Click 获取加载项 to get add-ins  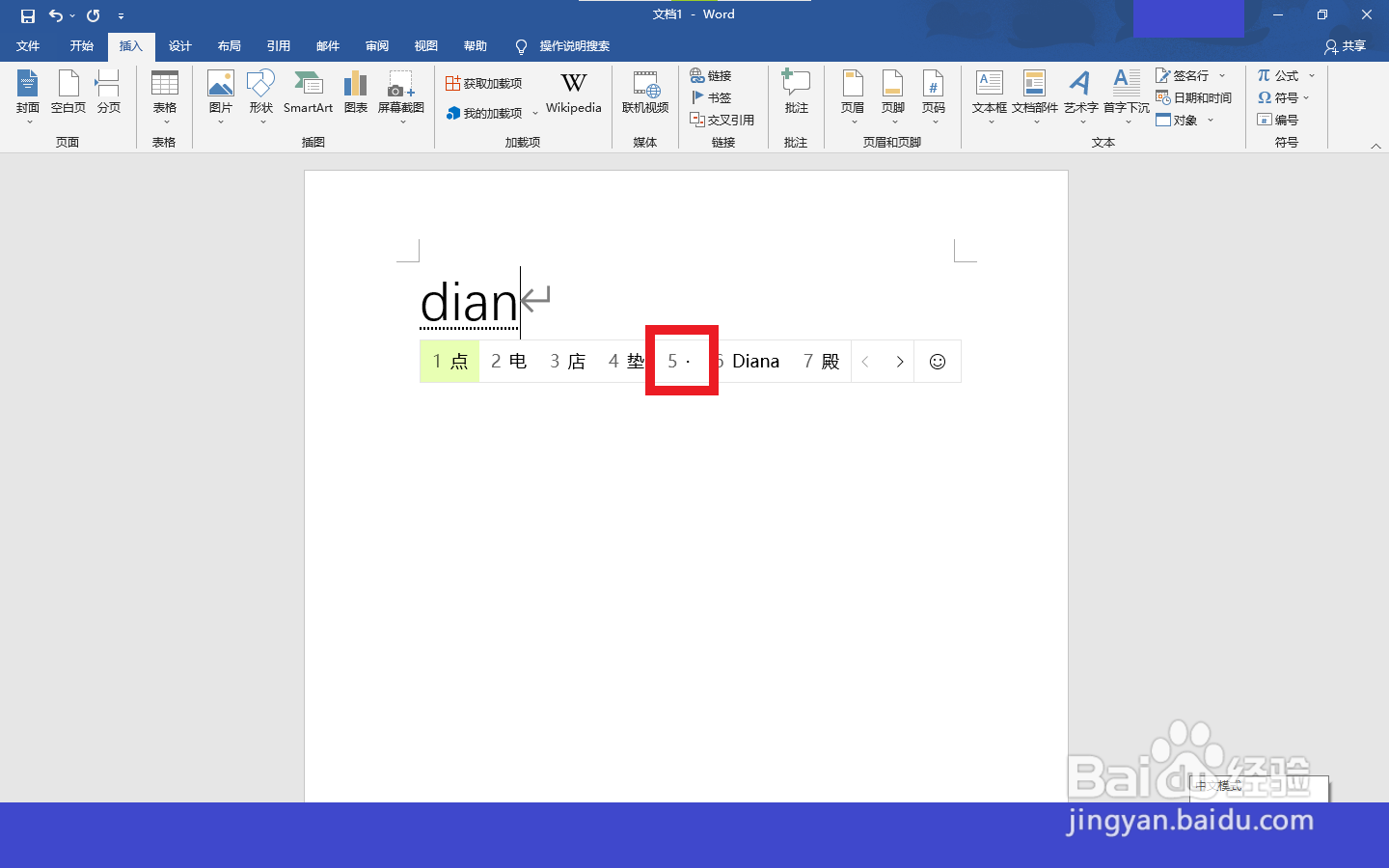pos(483,84)
